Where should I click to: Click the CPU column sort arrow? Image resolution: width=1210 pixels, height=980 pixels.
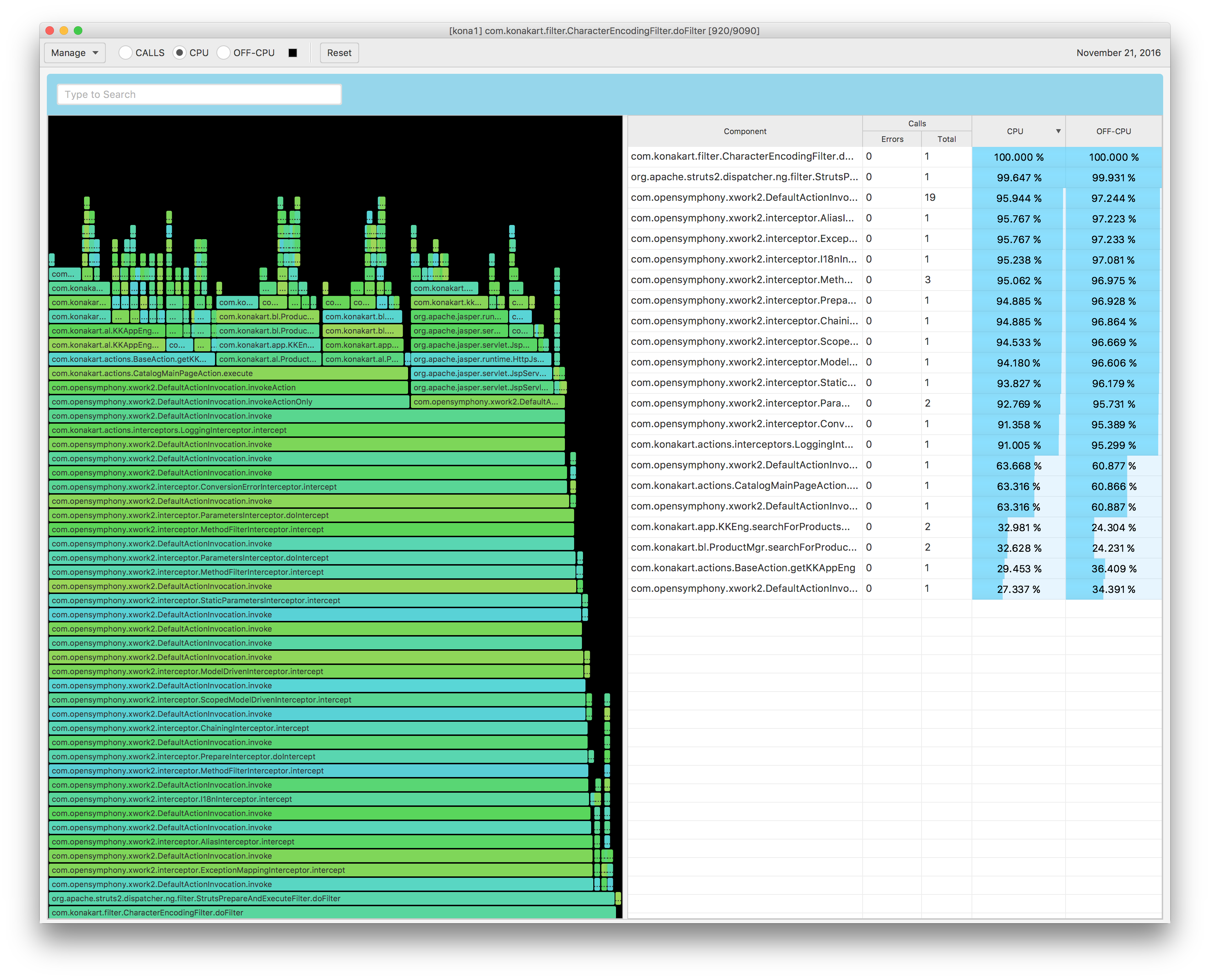1058,131
